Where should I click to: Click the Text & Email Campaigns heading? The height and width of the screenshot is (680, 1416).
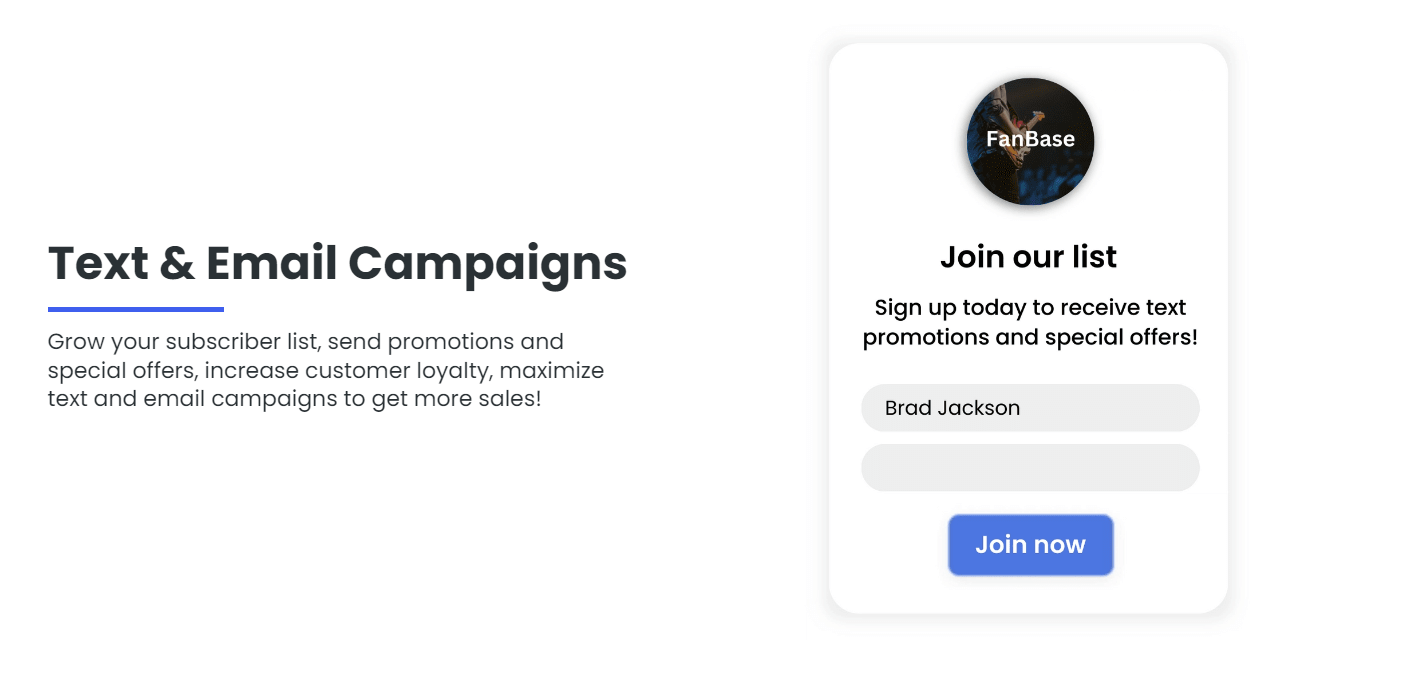coord(338,263)
